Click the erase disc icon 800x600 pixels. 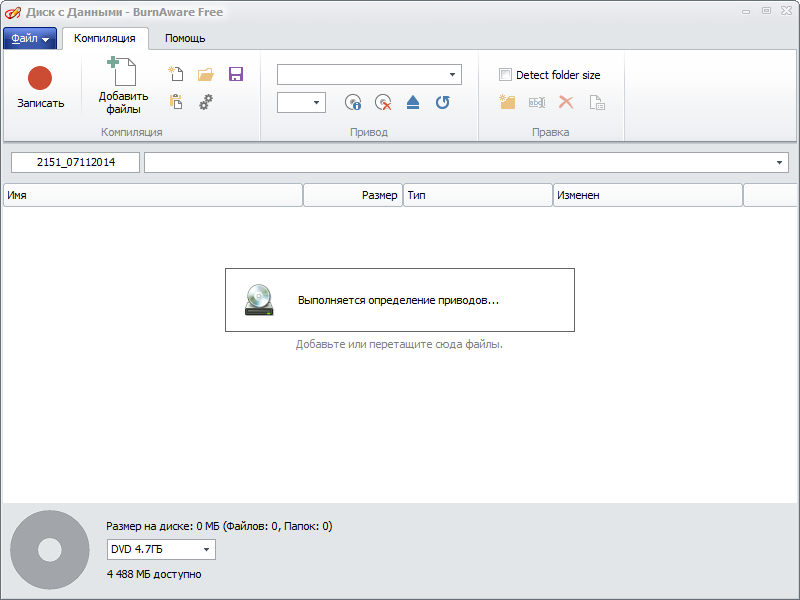pyautogui.click(x=382, y=102)
